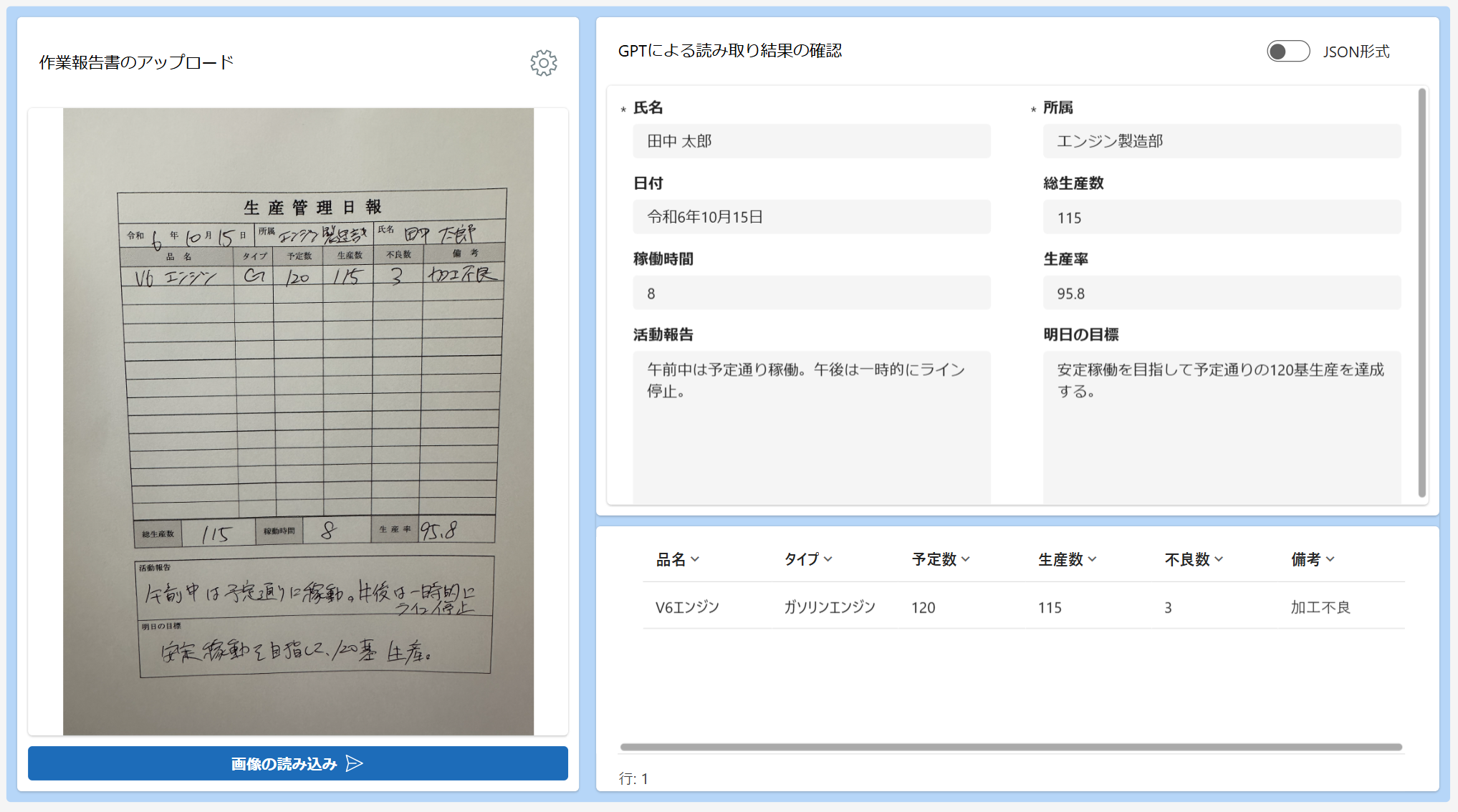
Task: Click the 生産率 field showing 95.8
Action: click(x=1221, y=293)
